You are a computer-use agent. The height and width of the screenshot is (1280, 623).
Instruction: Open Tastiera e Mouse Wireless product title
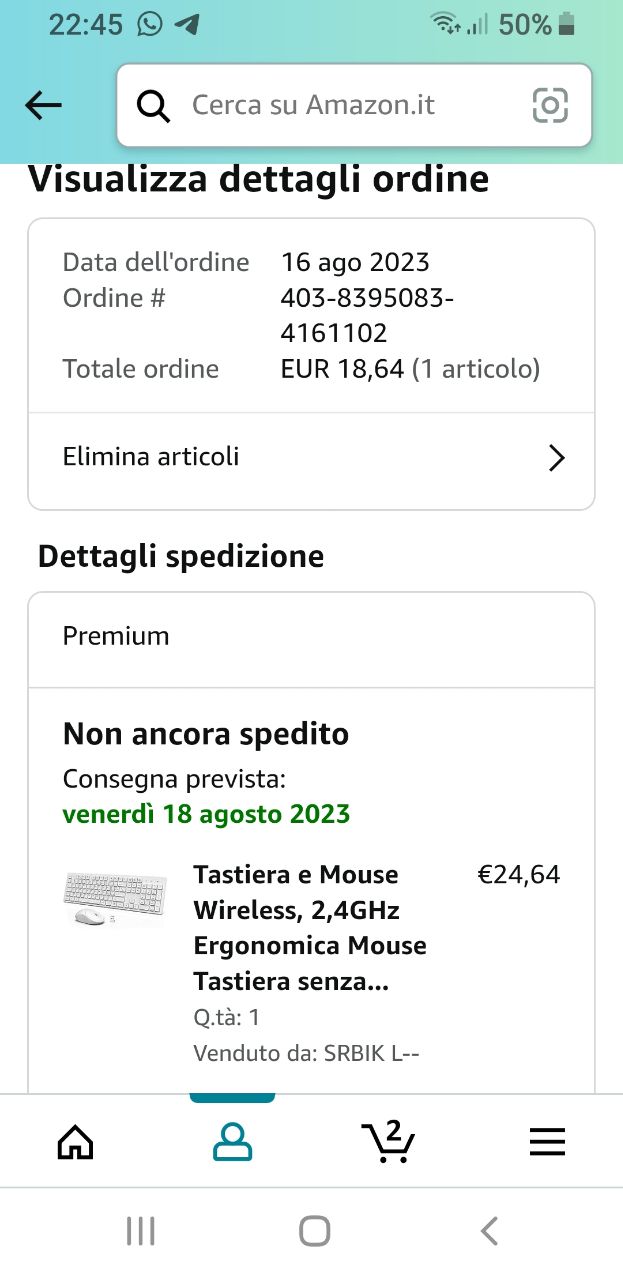(309, 928)
